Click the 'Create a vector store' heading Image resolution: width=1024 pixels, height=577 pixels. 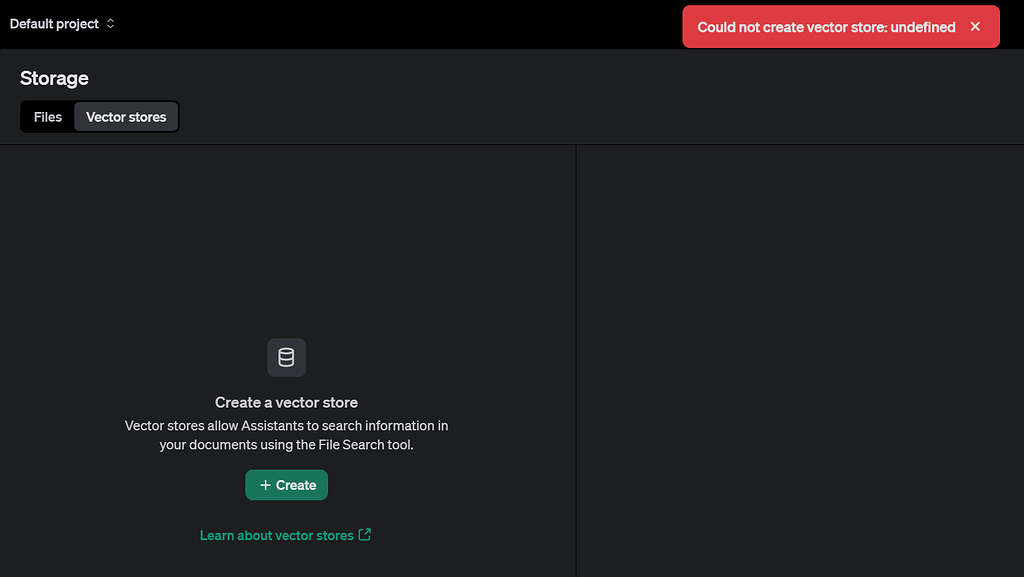[x=286, y=402]
